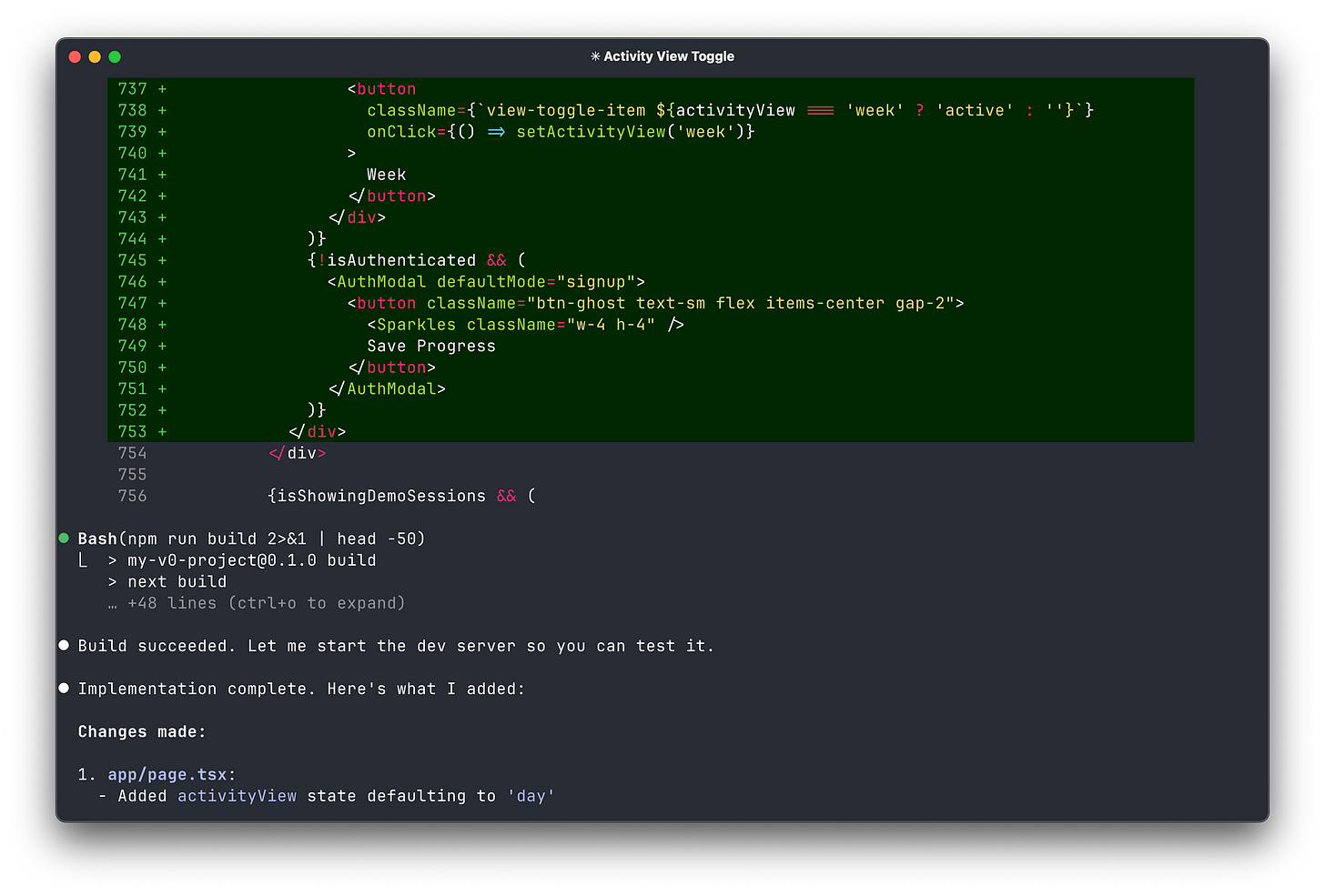Click the arrow glyph in setActivityView onClick handler
Viewport: 1325px width, 896px height.
pyautogui.click(x=496, y=131)
